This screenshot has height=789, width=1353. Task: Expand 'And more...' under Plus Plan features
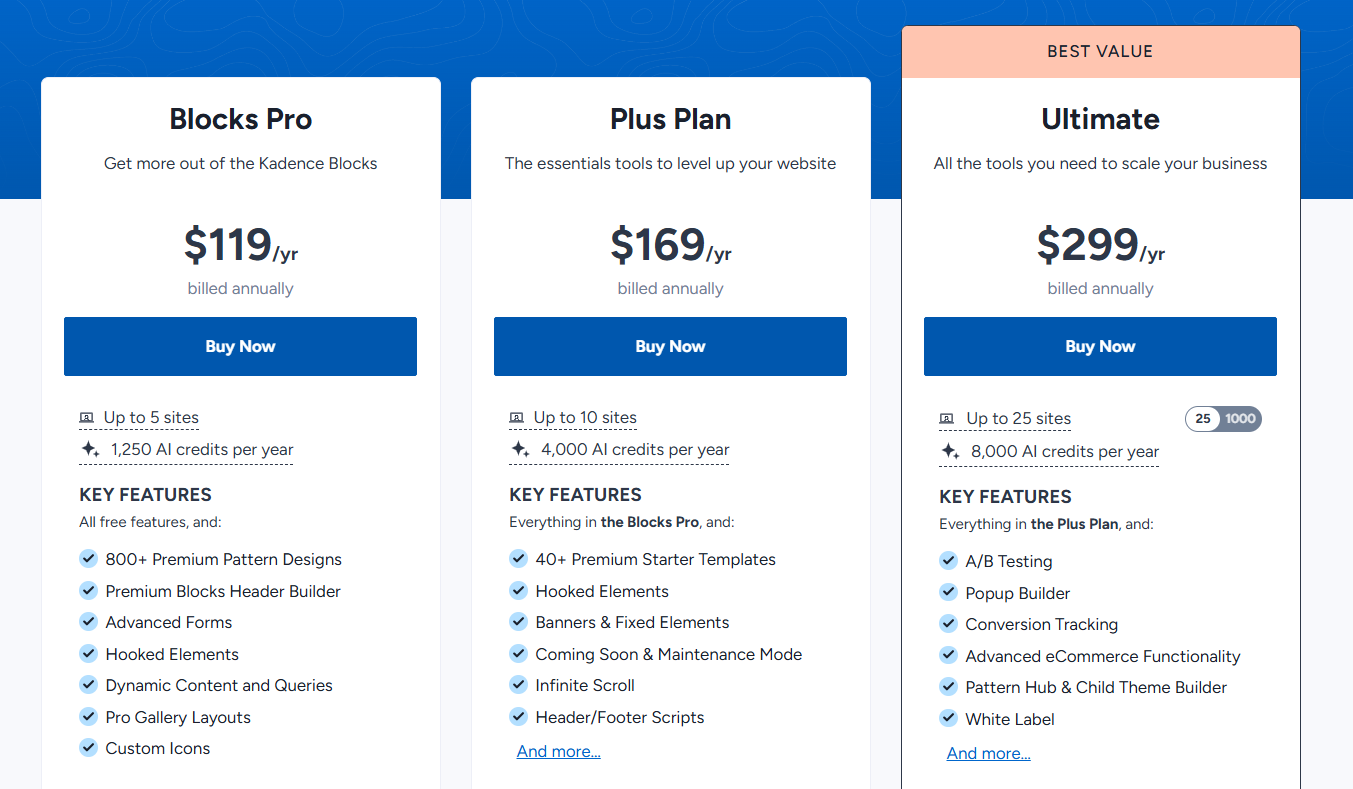coord(558,750)
